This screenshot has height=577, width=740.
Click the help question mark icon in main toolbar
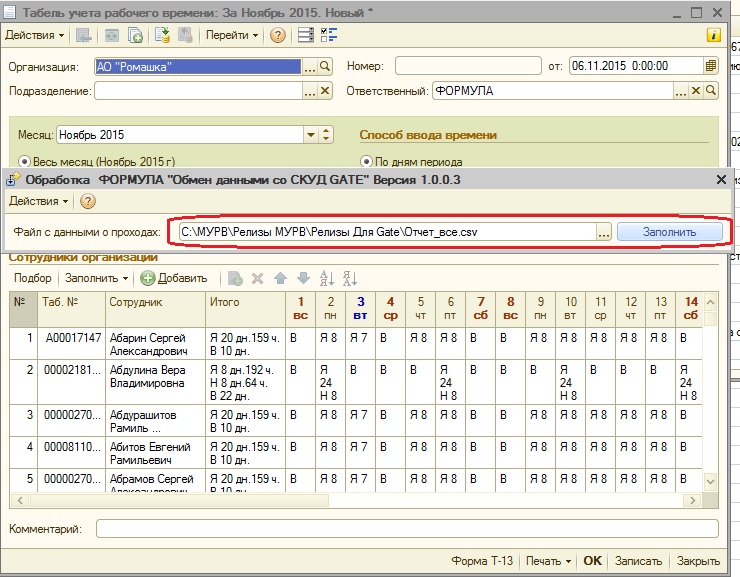click(x=278, y=35)
